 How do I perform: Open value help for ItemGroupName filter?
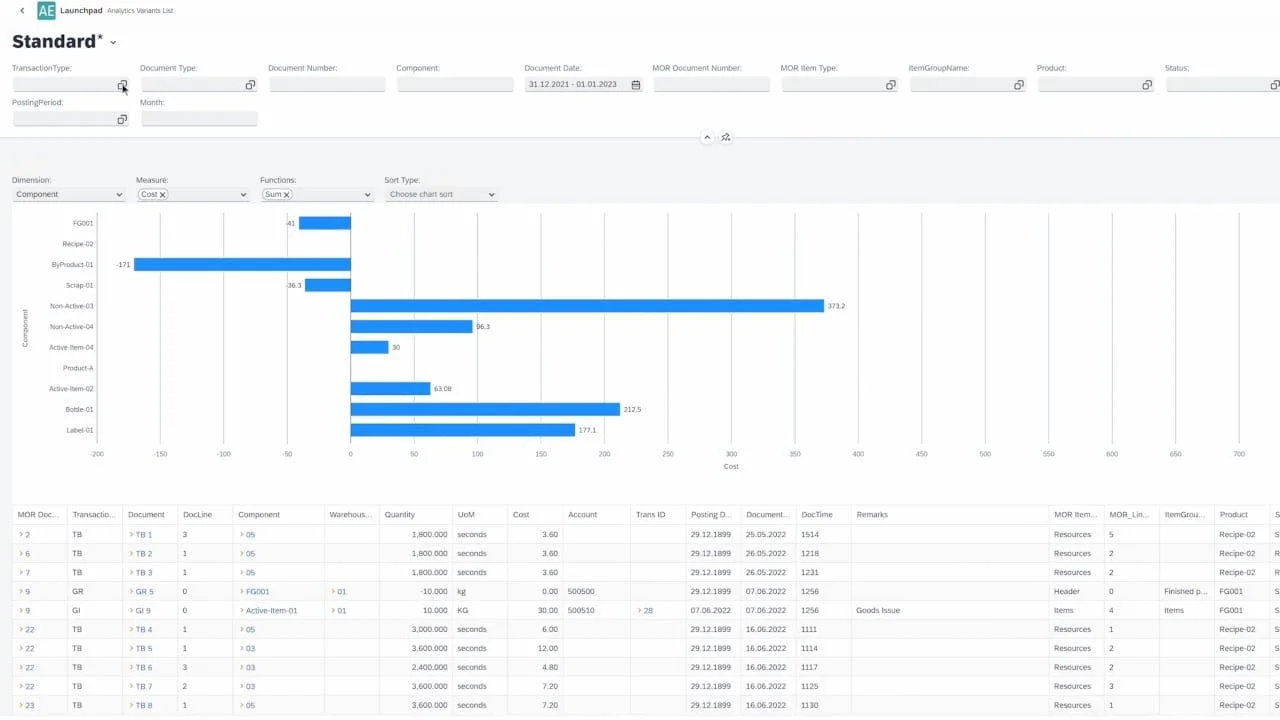[x=1019, y=85]
